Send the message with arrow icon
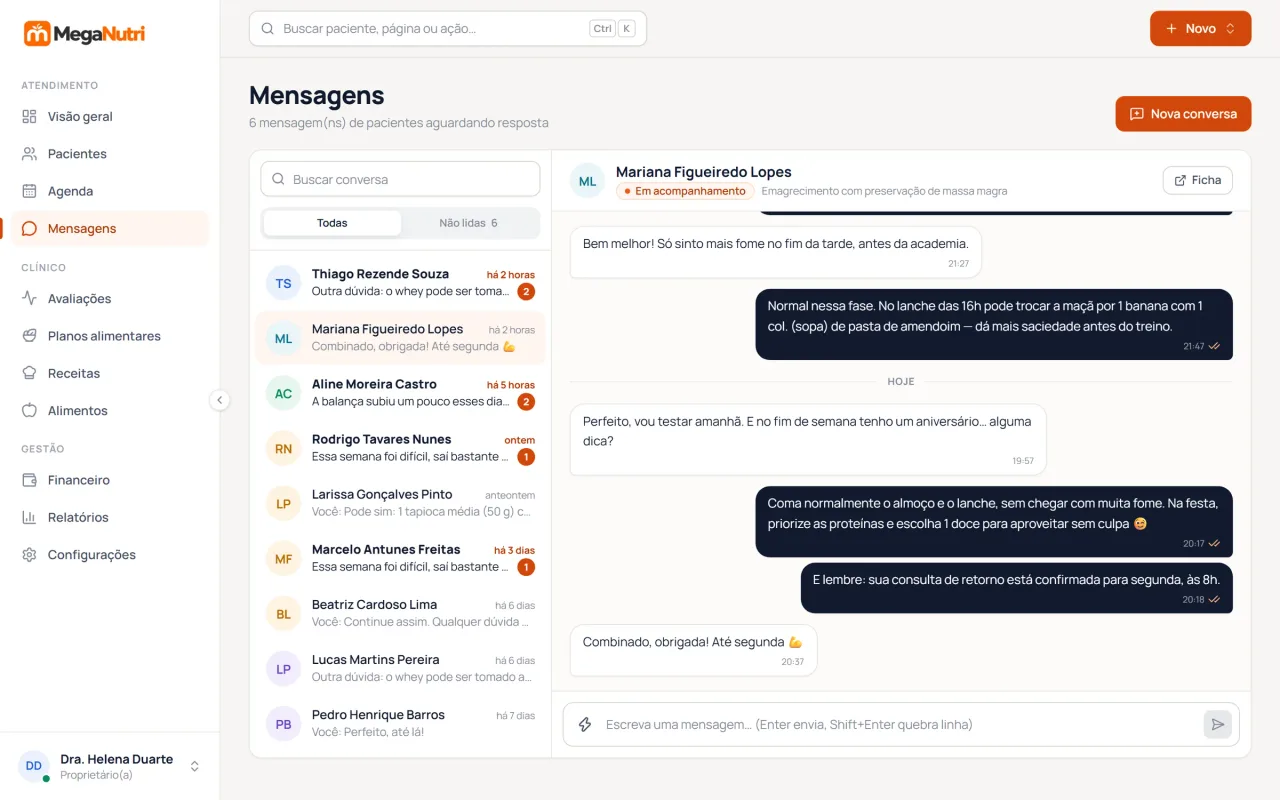 [x=1217, y=725]
